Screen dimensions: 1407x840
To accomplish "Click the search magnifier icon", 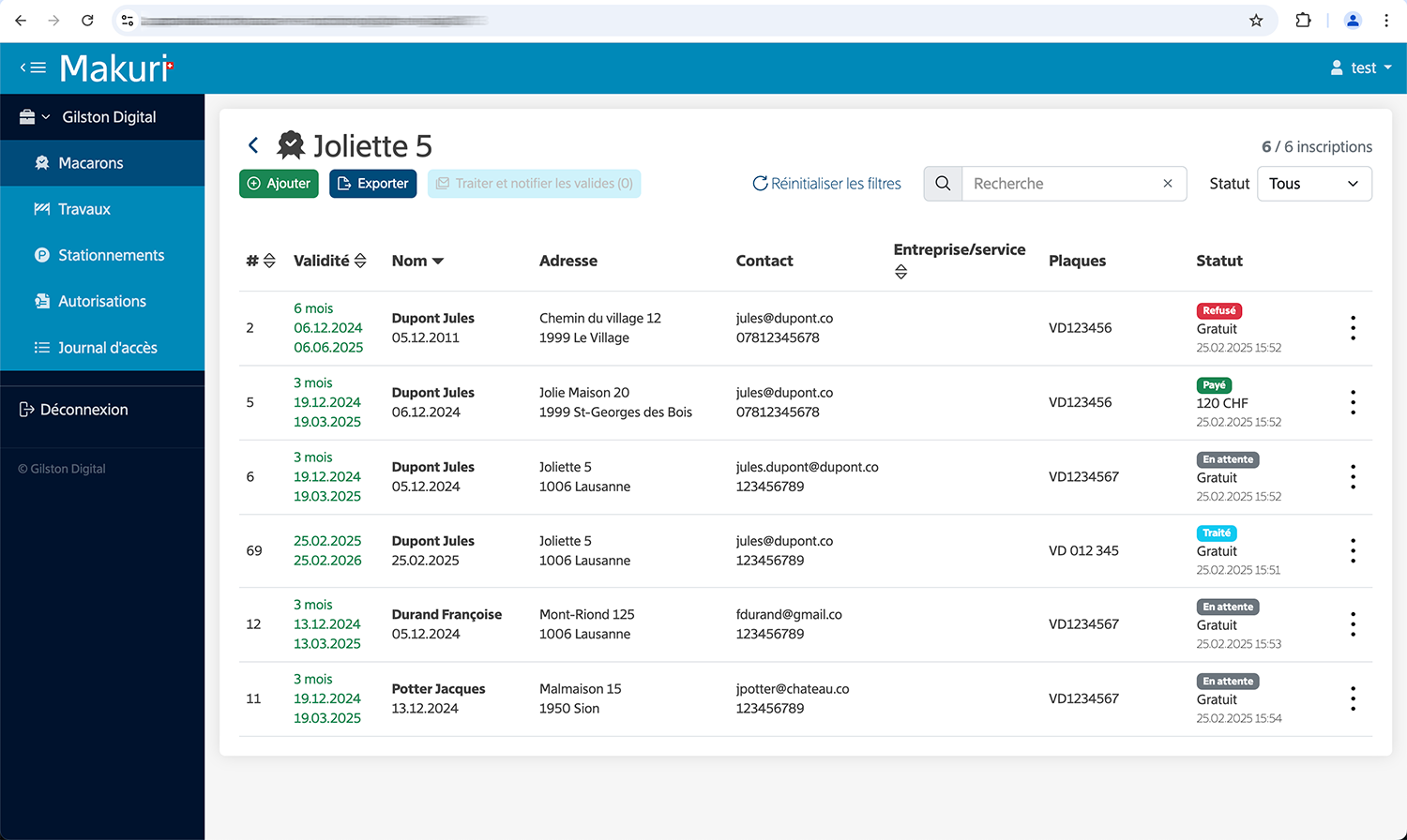I will [943, 184].
